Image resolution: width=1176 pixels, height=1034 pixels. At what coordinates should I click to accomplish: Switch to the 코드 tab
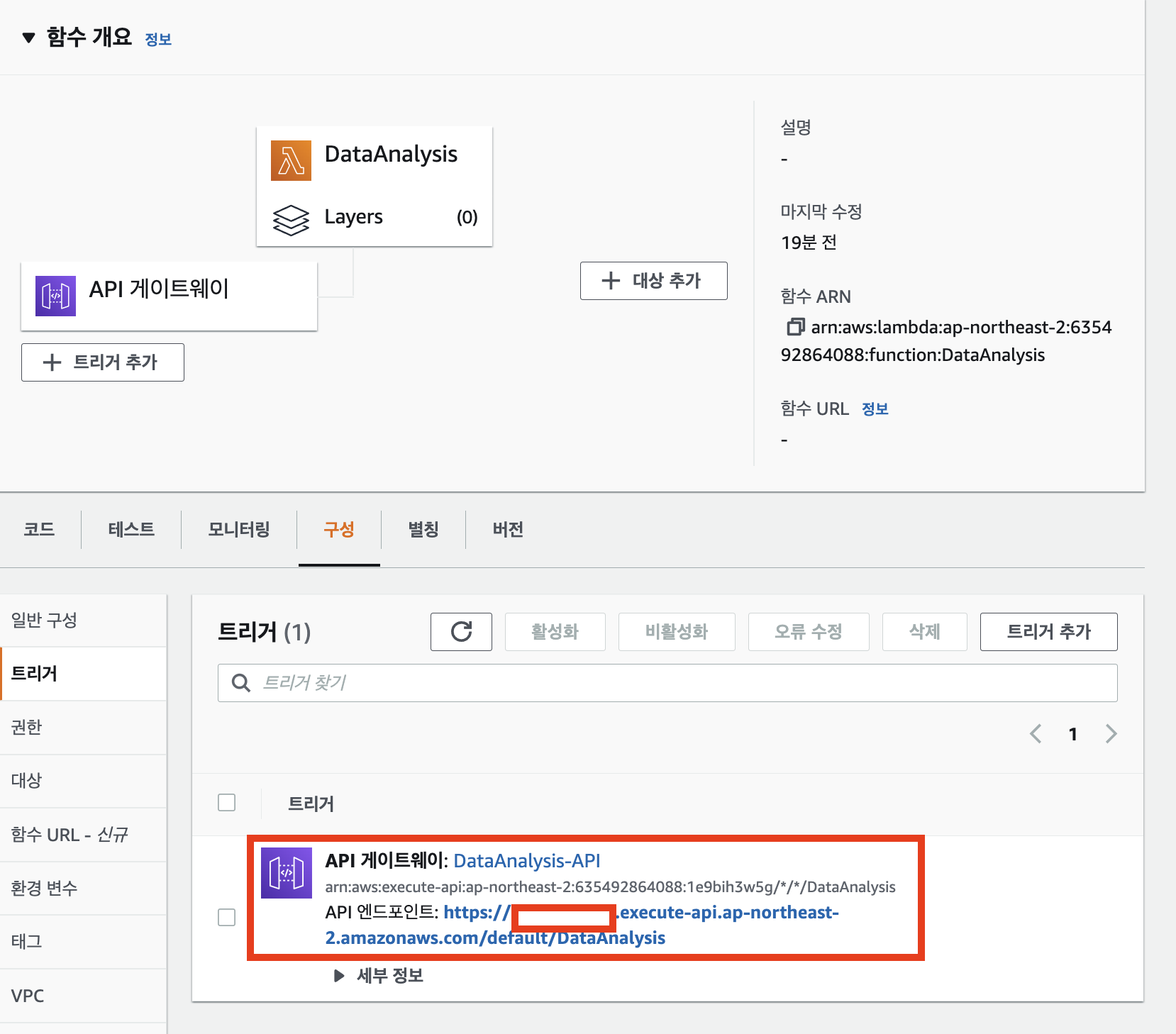pyautogui.click(x=39, y=530)
